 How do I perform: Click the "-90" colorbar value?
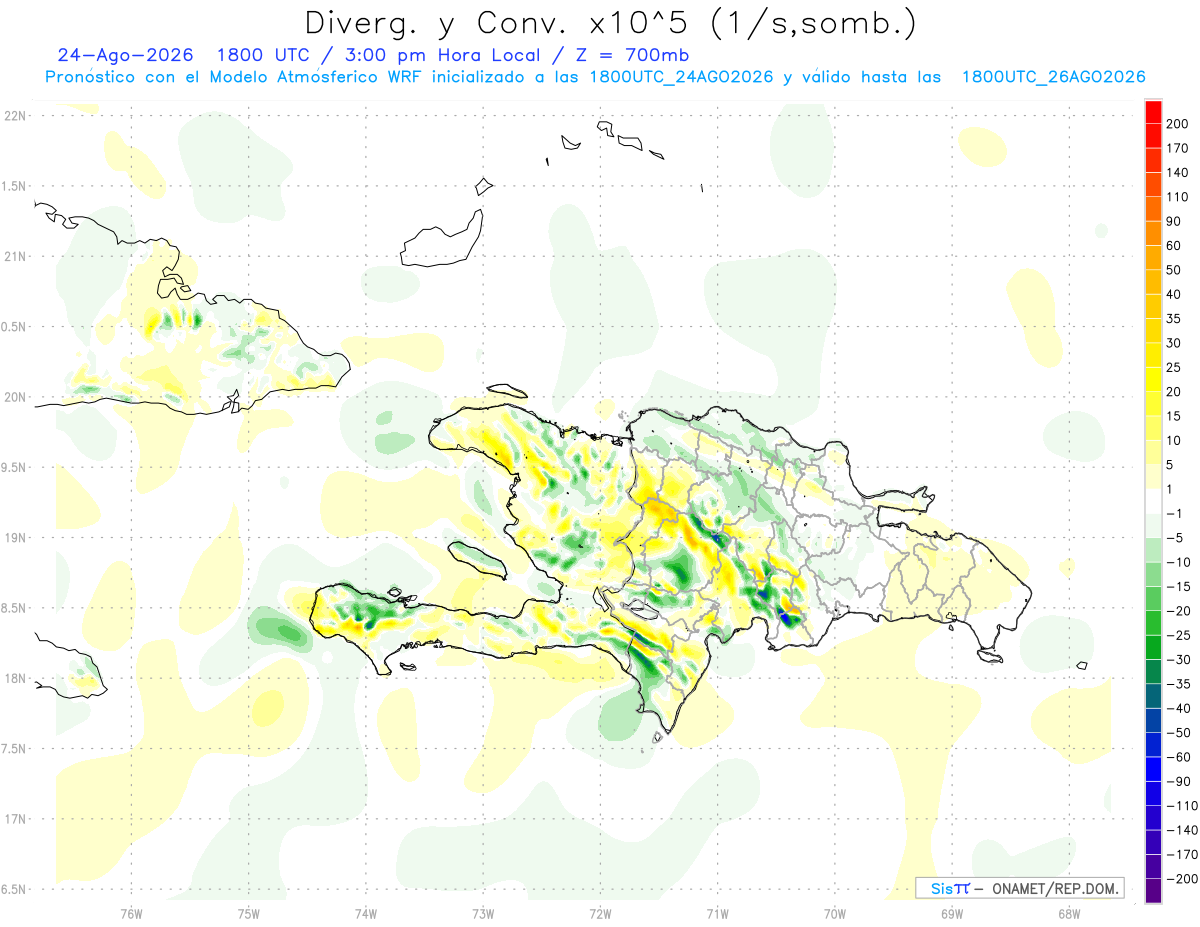click(1180, 781)
